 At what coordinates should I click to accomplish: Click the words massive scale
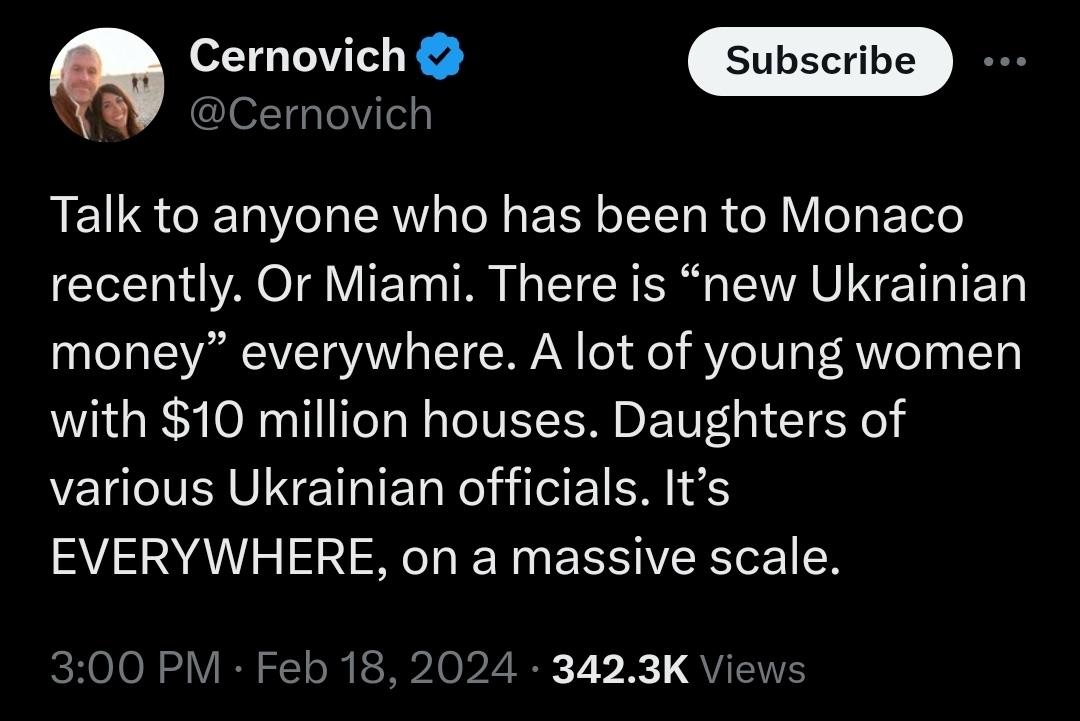tap(672, 558)
